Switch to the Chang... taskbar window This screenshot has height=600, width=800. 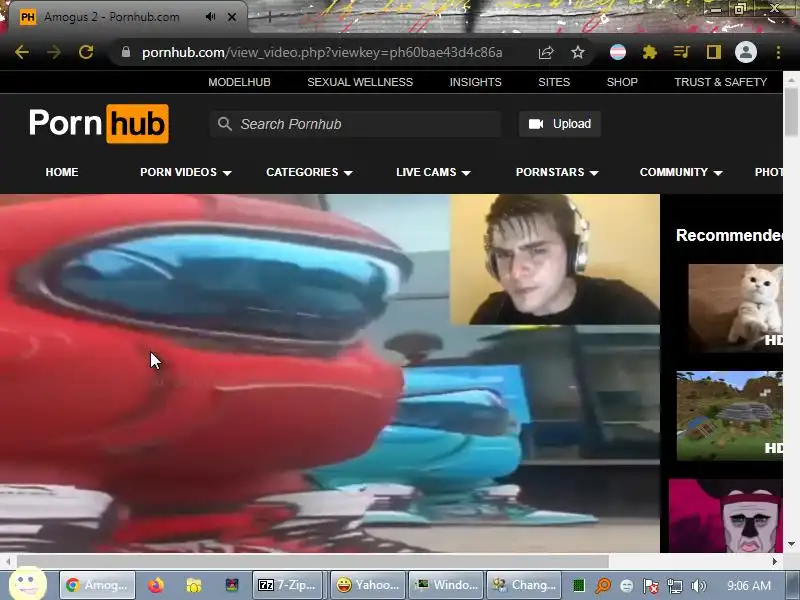pos(524,585)
